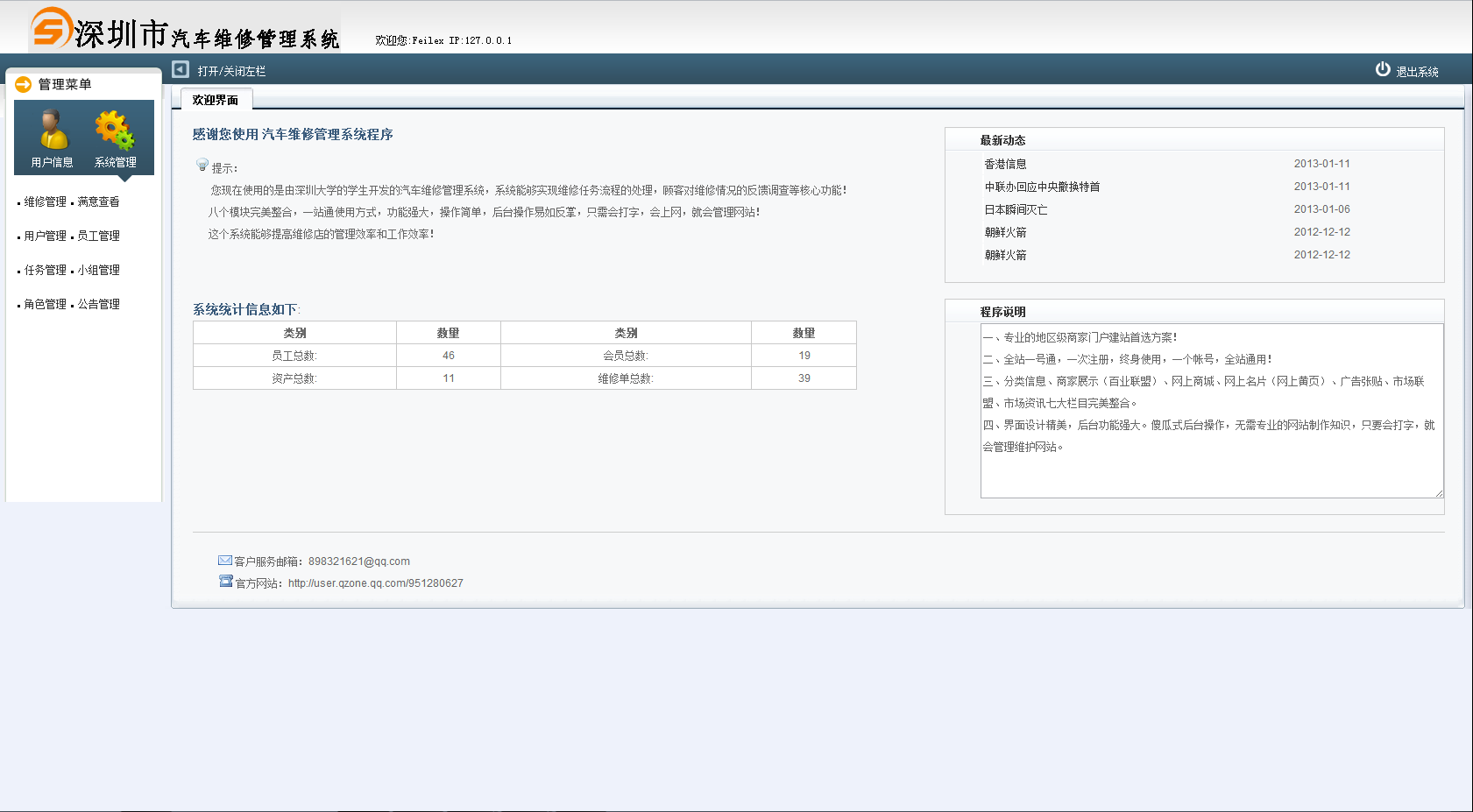Toggle the left sidebar panel icon
The width and height of the screenshot is (1473, 812).
[x=181, y=69]
